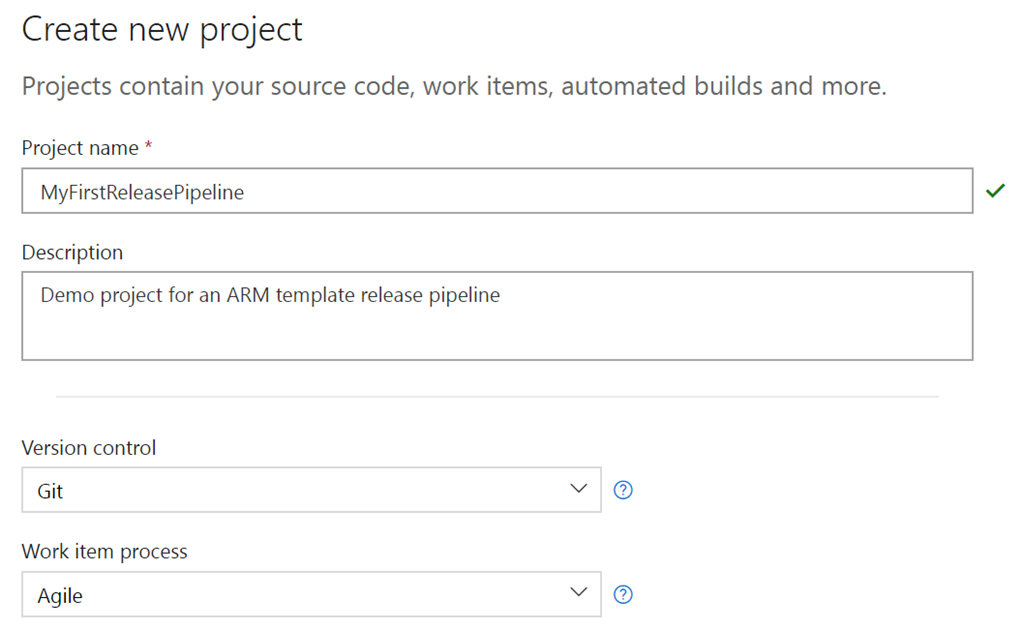Click the Work item process label

(104, 552)
